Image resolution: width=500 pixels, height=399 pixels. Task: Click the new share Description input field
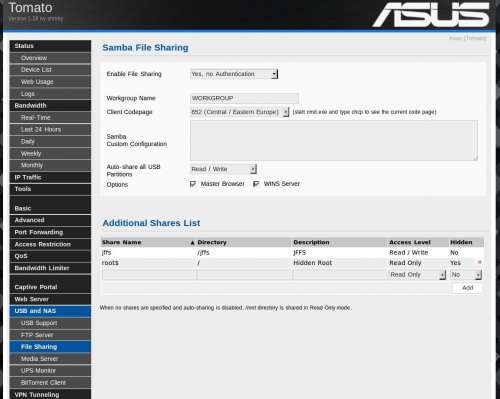[x=340, y=275]
